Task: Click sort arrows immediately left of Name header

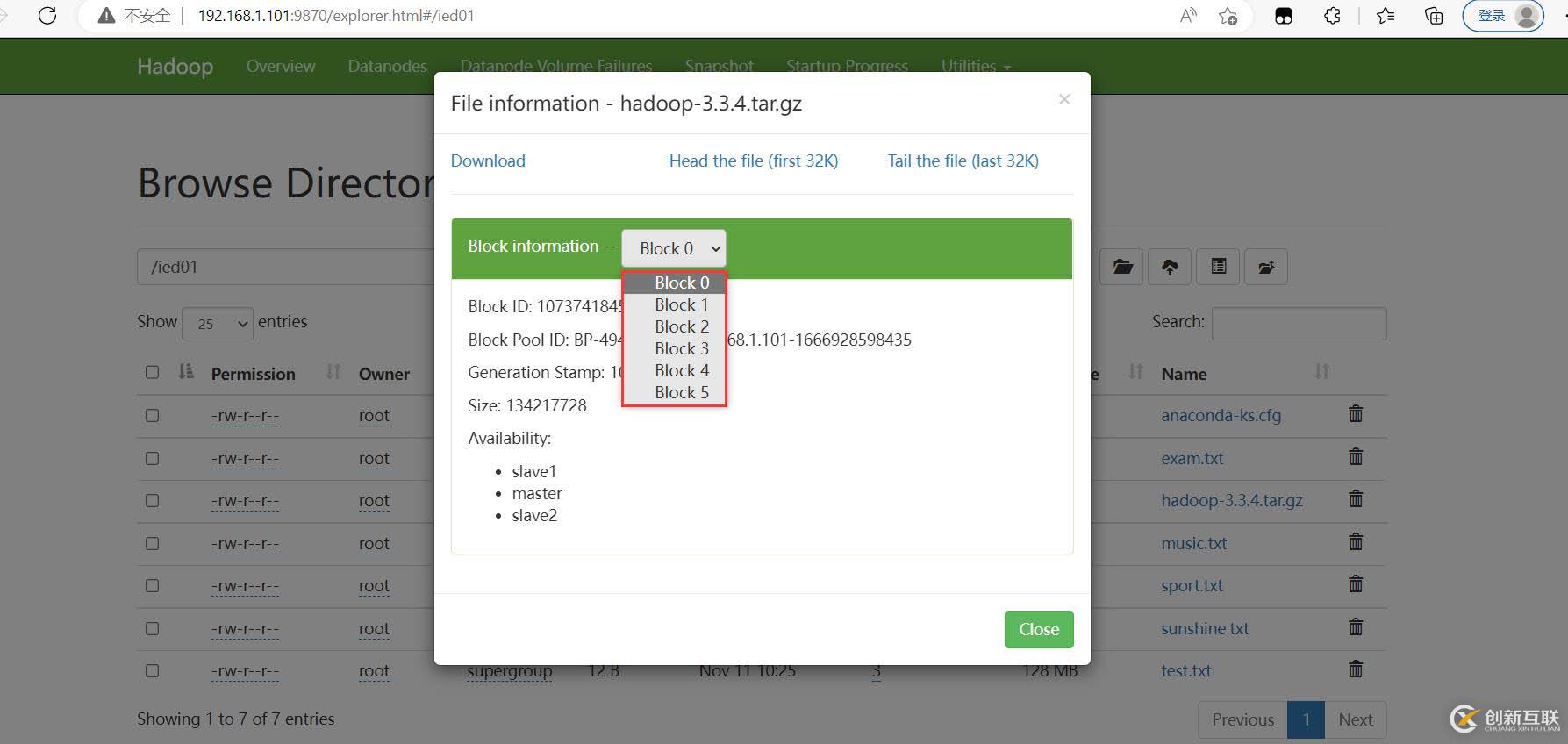Action: tap(1135, 372)
